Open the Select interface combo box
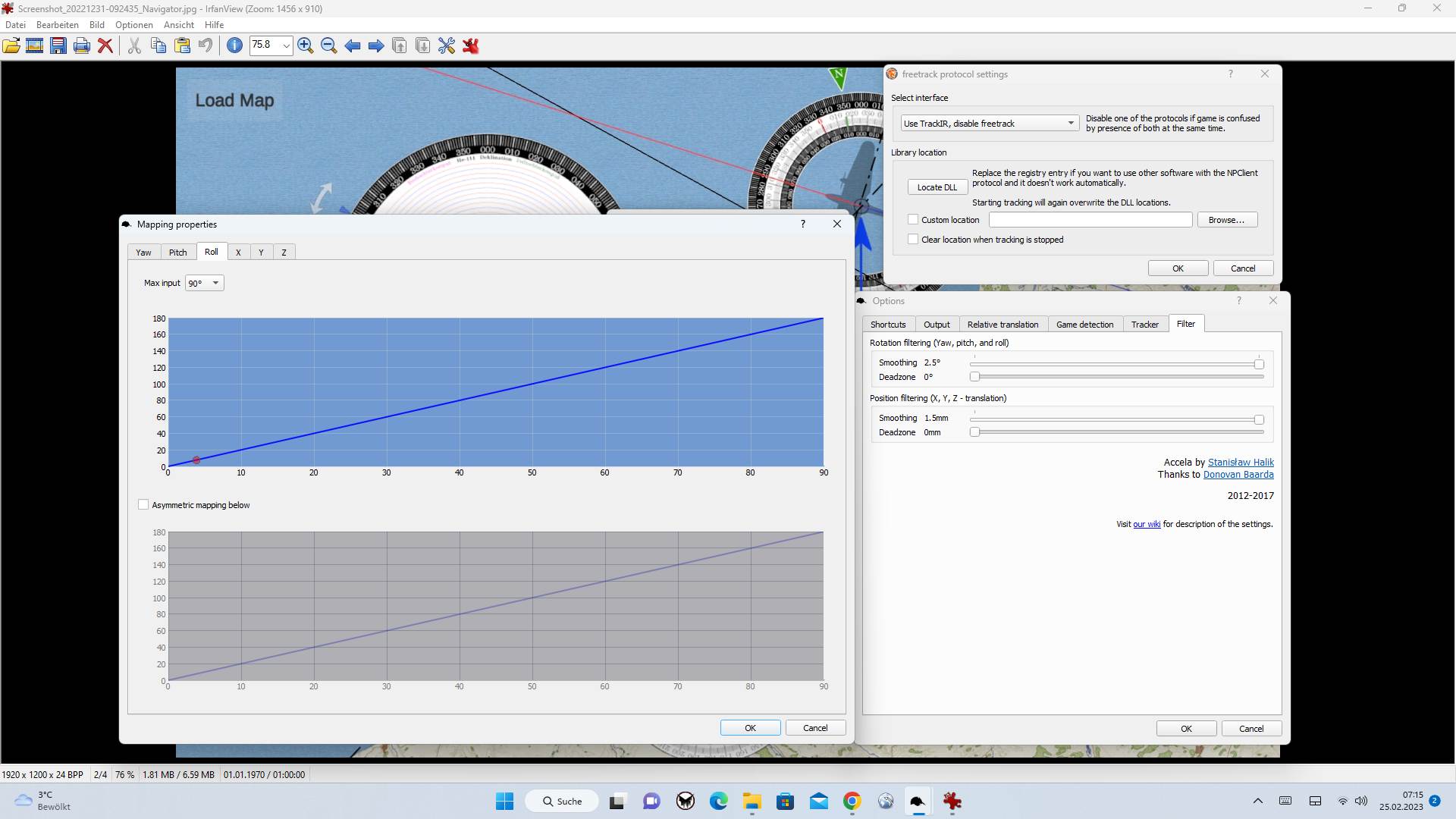Image resolution: width=1456 pixels, height=819 pixels. [990, 124]
